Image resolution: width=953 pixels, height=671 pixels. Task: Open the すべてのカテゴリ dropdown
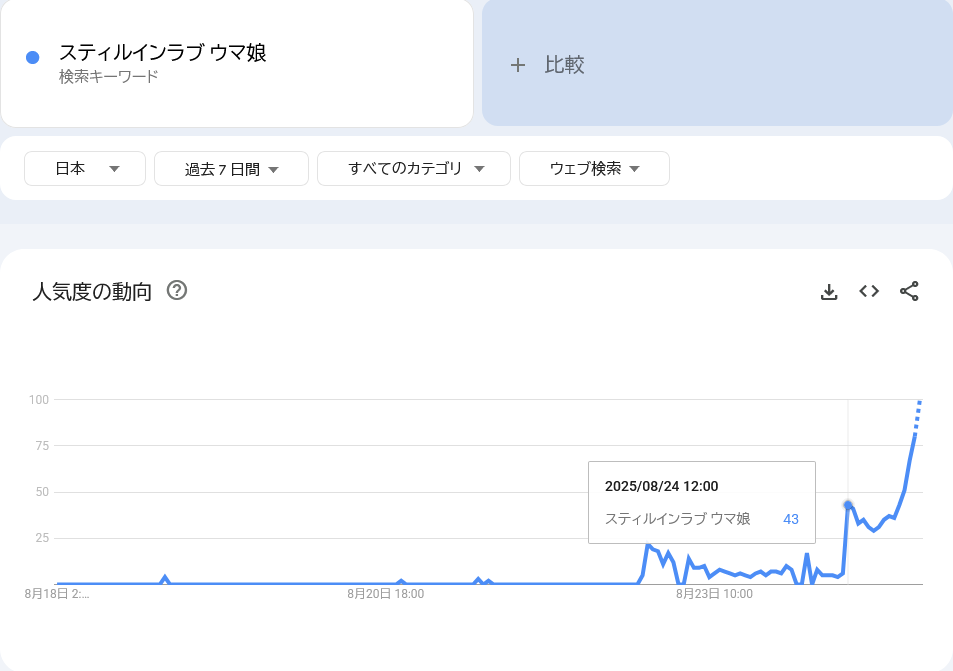pos(414,169)
